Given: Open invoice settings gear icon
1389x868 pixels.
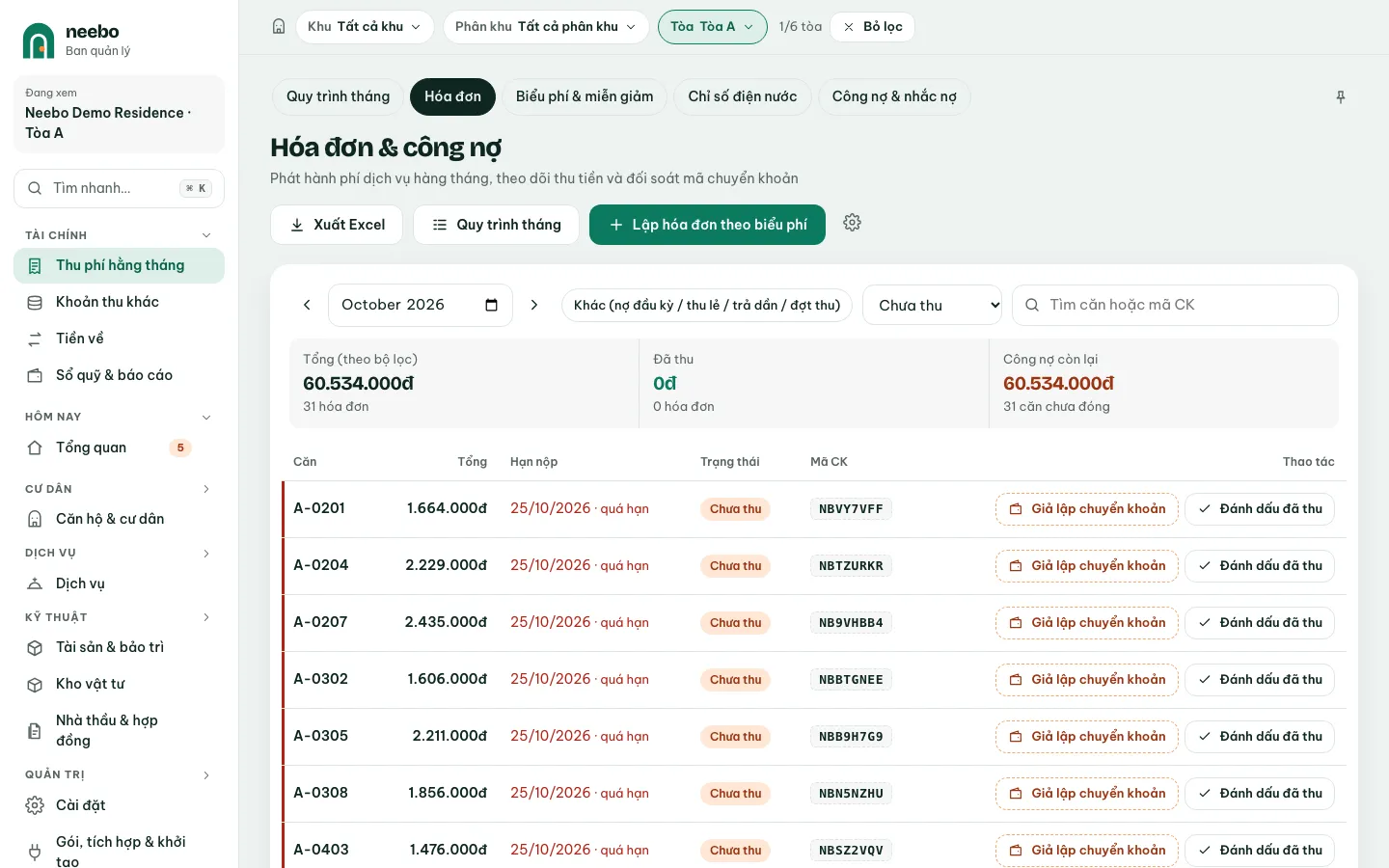Looking at the screenshot, I should coord(852,223).
